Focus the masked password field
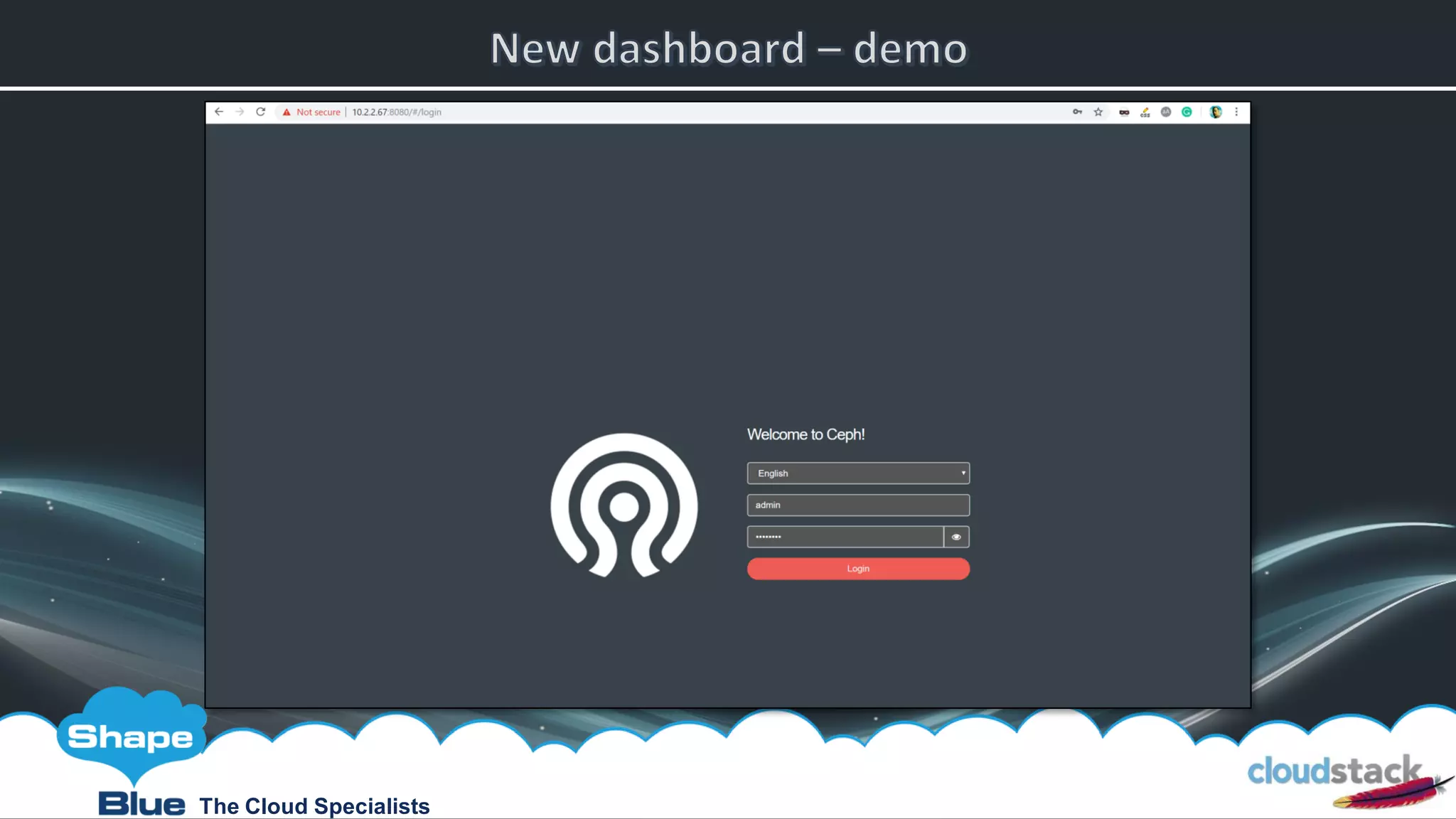 click(845, 537)
